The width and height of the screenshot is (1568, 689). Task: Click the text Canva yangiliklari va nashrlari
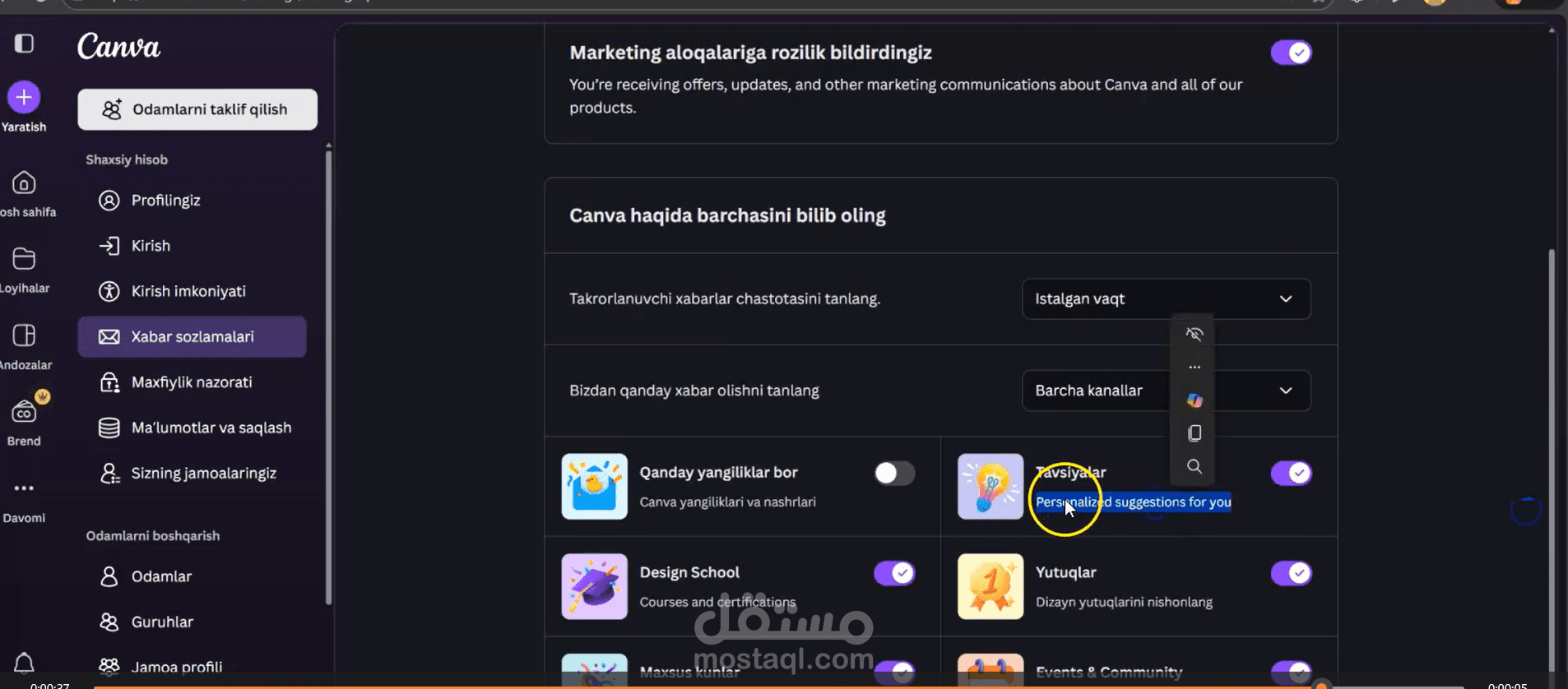pyautogui.click(x=728, y=502)
